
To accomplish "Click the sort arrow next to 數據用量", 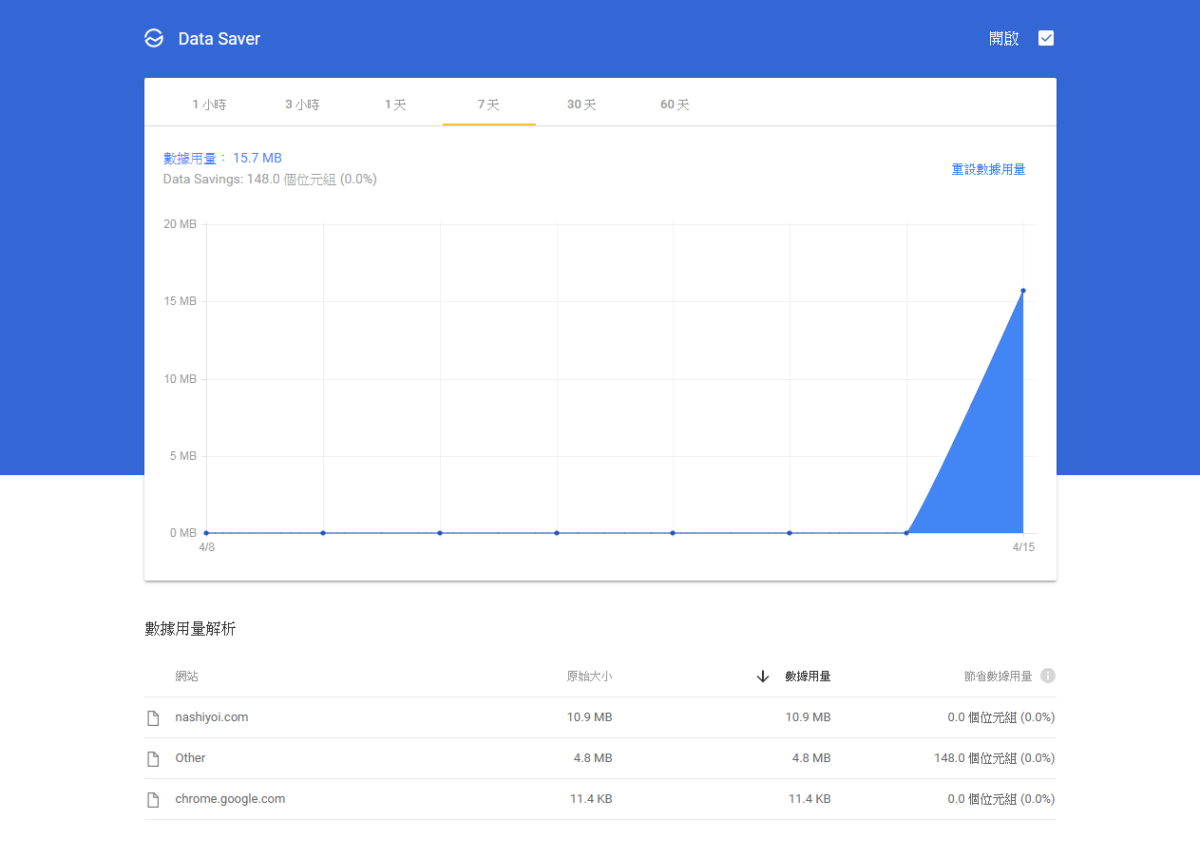I will click(763, 676).
